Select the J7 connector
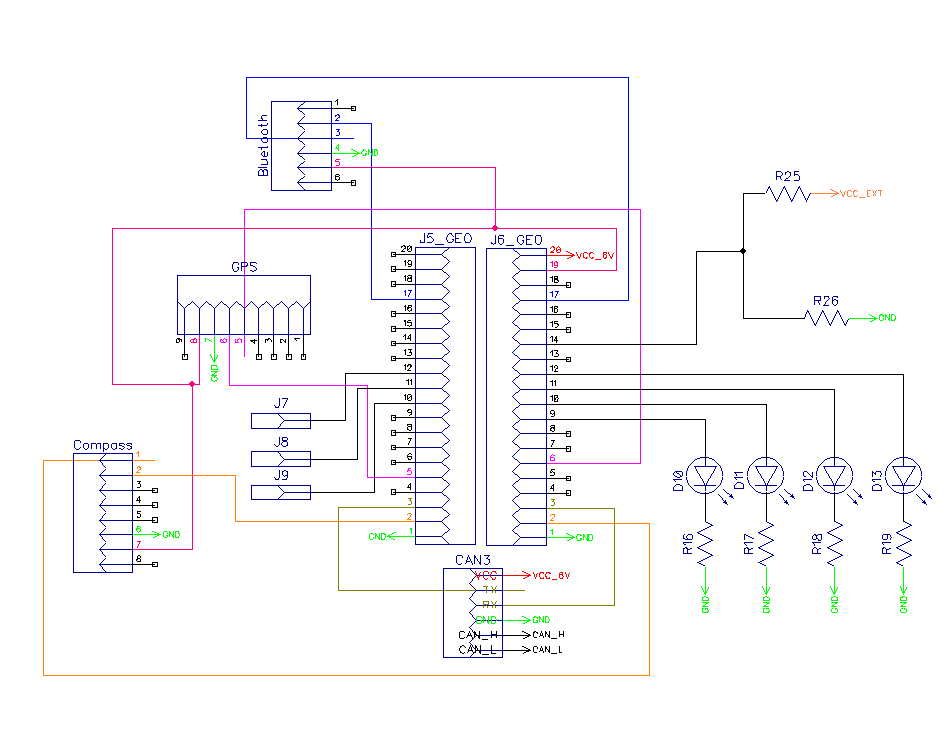The width and height of the screenshot is (951, 738). (281, 421)
